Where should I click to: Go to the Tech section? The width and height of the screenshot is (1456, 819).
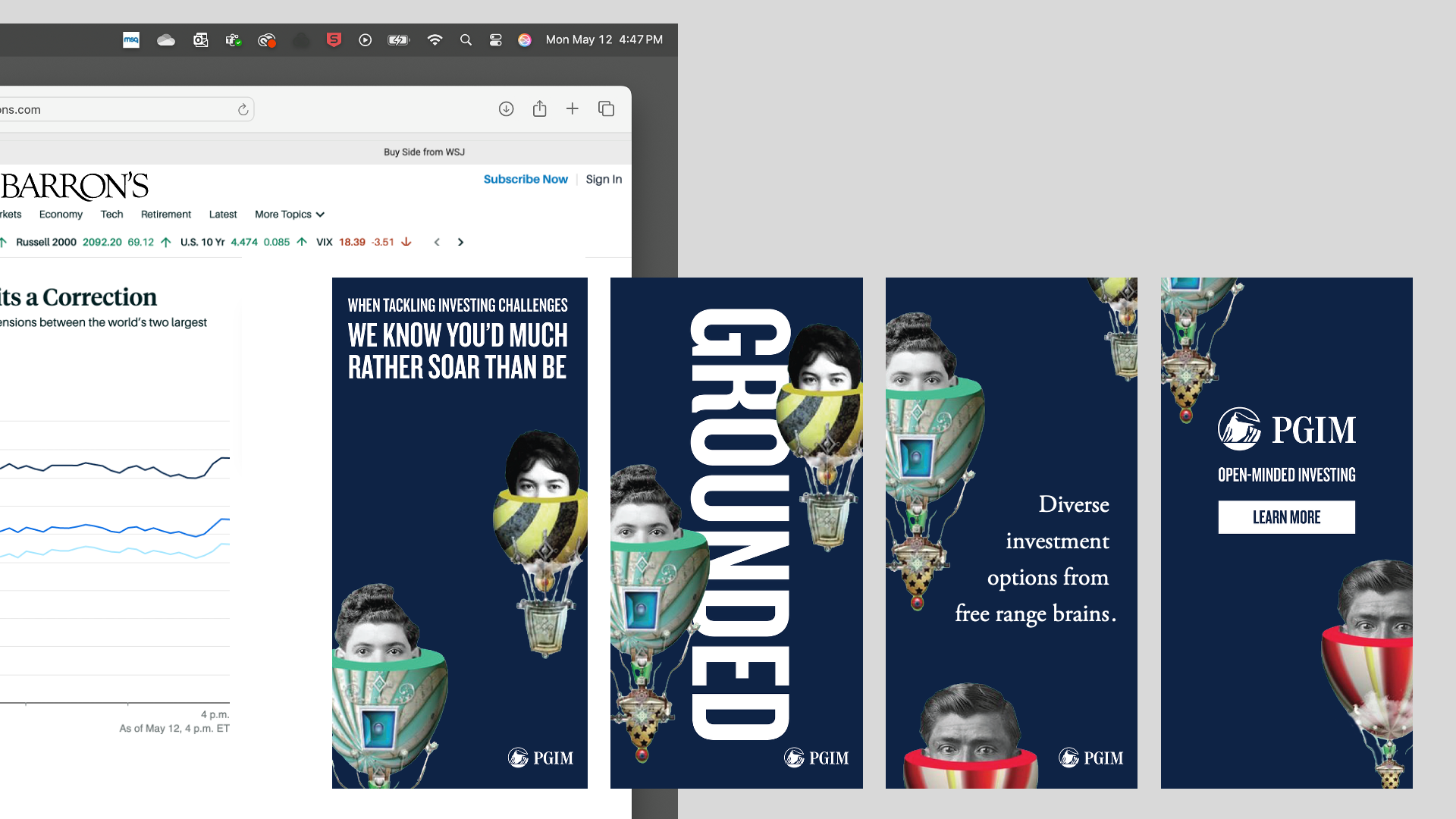click(111, 215)
